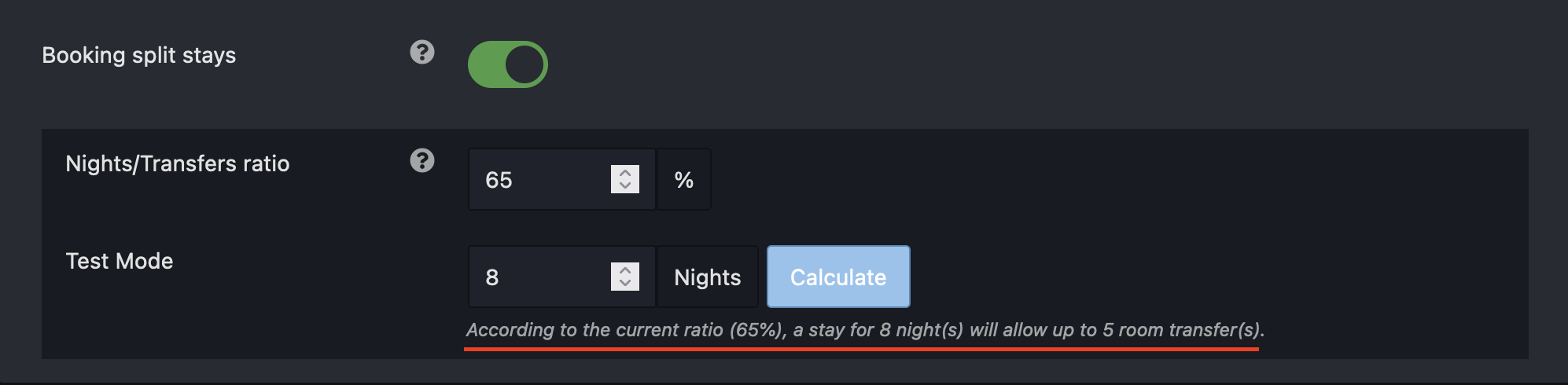
Task: Open help icon for Booking split stays
Action: coord(422,53)
